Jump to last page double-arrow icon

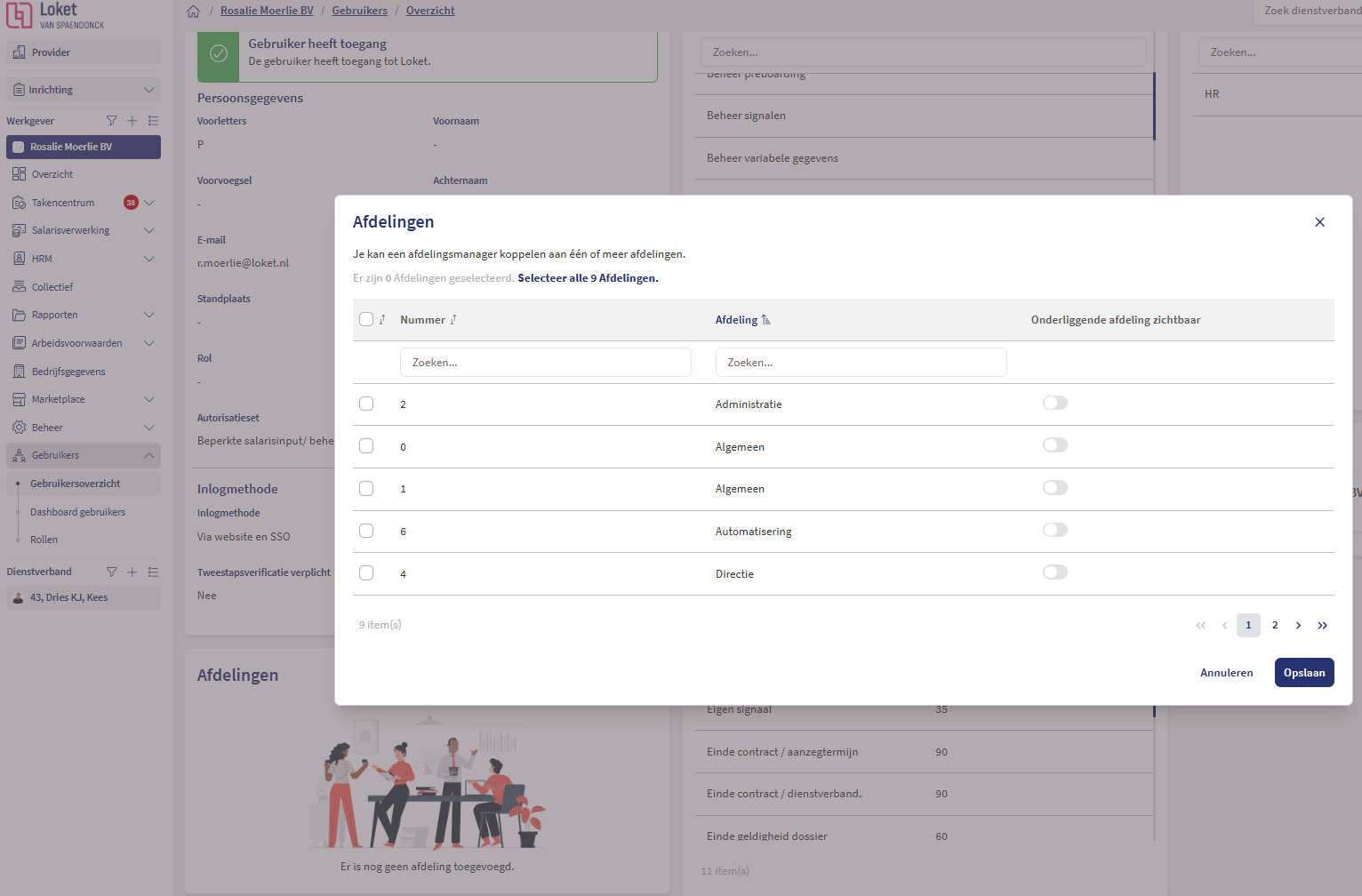point(1322,626)
